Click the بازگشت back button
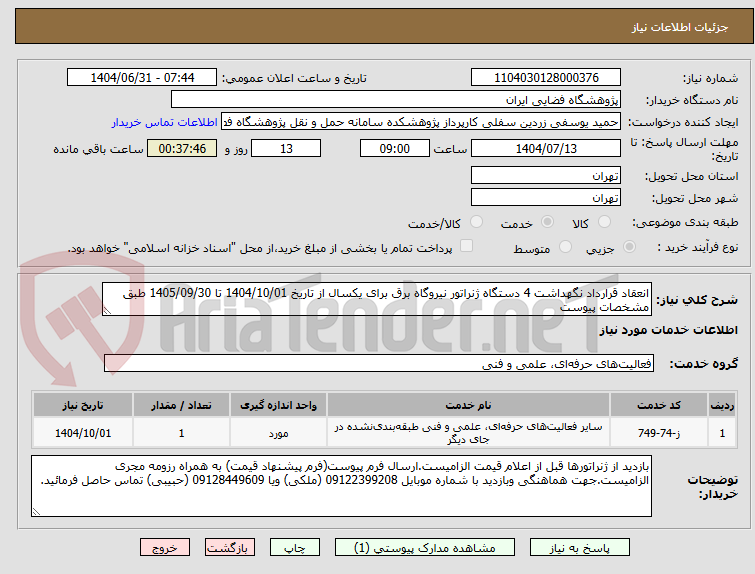The width and height of the screenshot is (755, 574). click(230, 548)
